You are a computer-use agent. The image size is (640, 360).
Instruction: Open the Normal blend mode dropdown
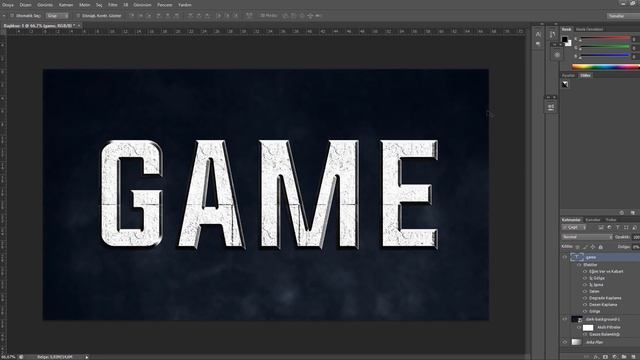tap(587, 237)
